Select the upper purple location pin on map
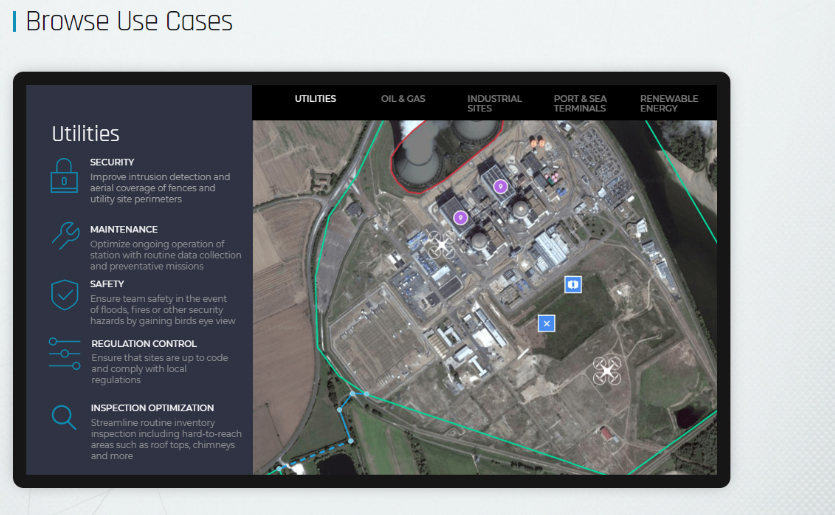The image size is (835, 515). point(500,186)
